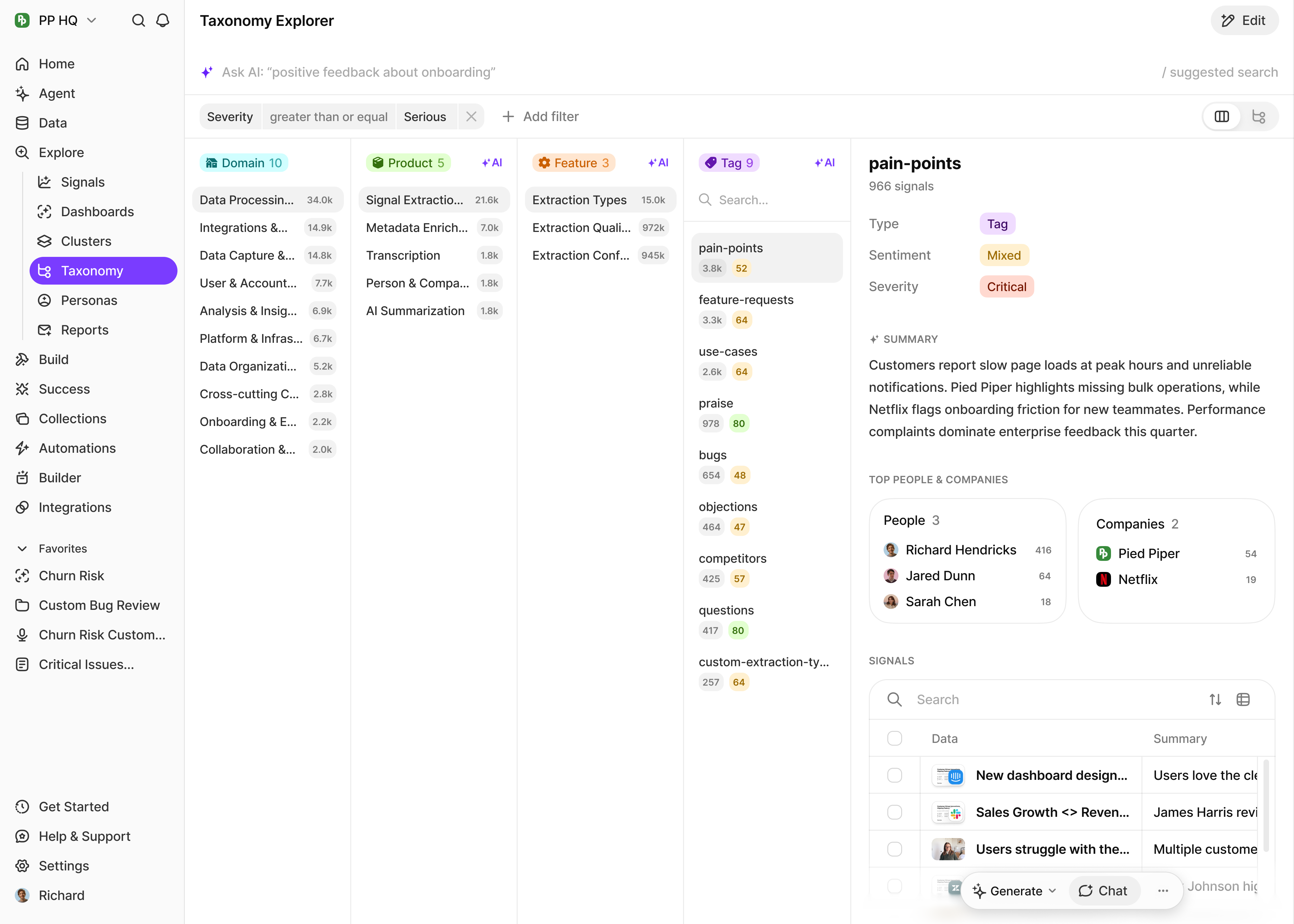Open Signals under Explore

[103, 182]
